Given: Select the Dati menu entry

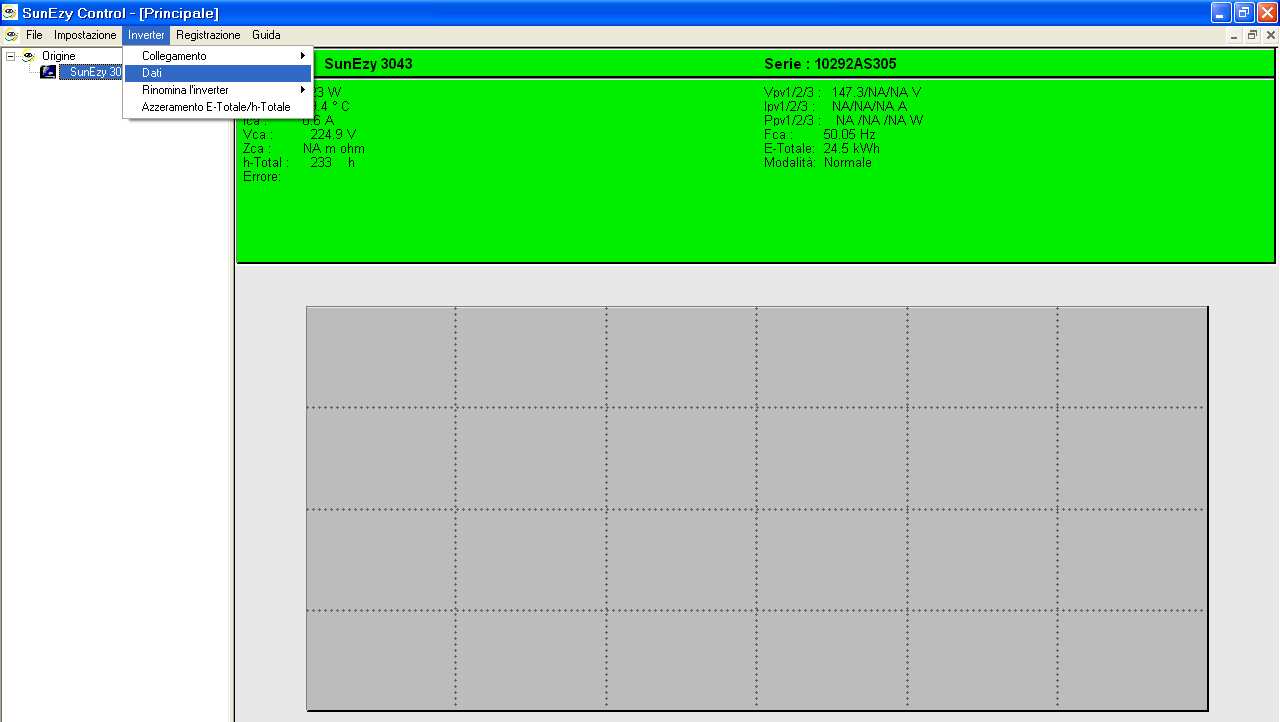Looking at the screenshot, I should 218,73.
